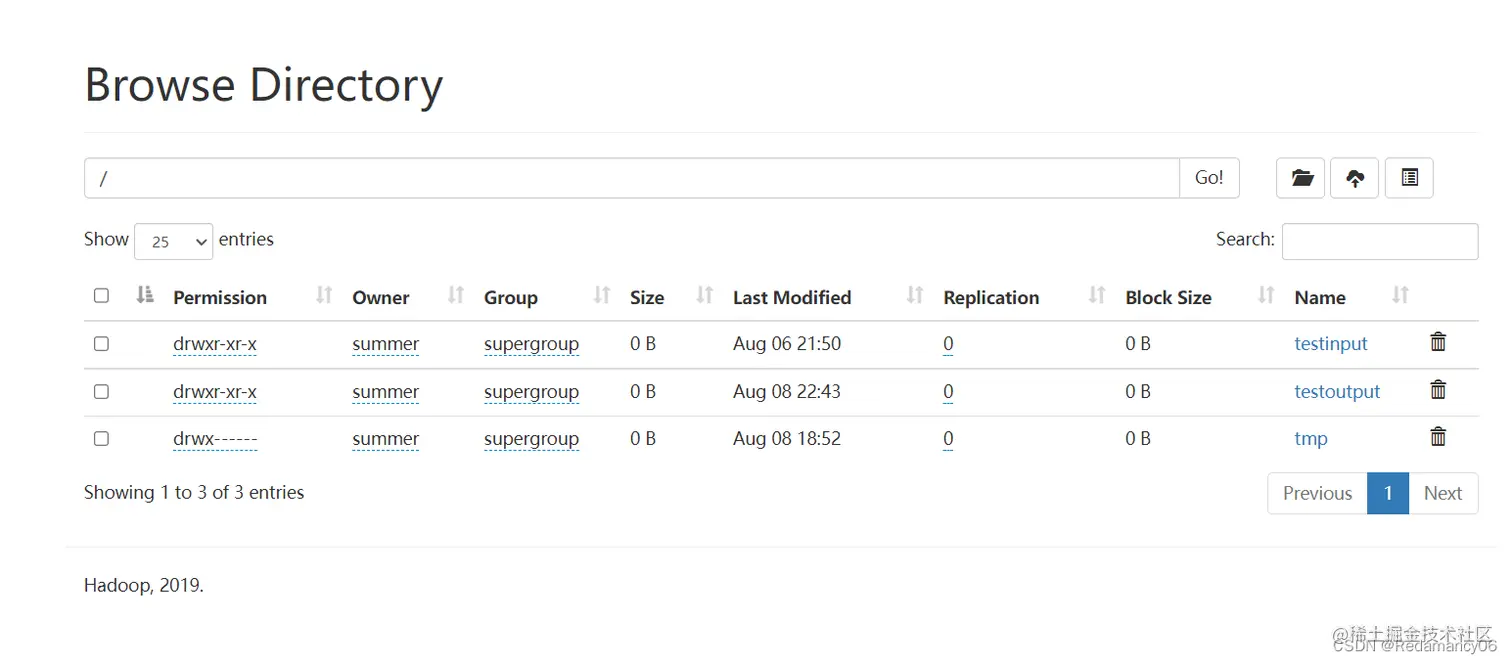Select the tmp row checkbox
Image resolution: width=1512 pixels, height=664 pixels.
[101, 438]
